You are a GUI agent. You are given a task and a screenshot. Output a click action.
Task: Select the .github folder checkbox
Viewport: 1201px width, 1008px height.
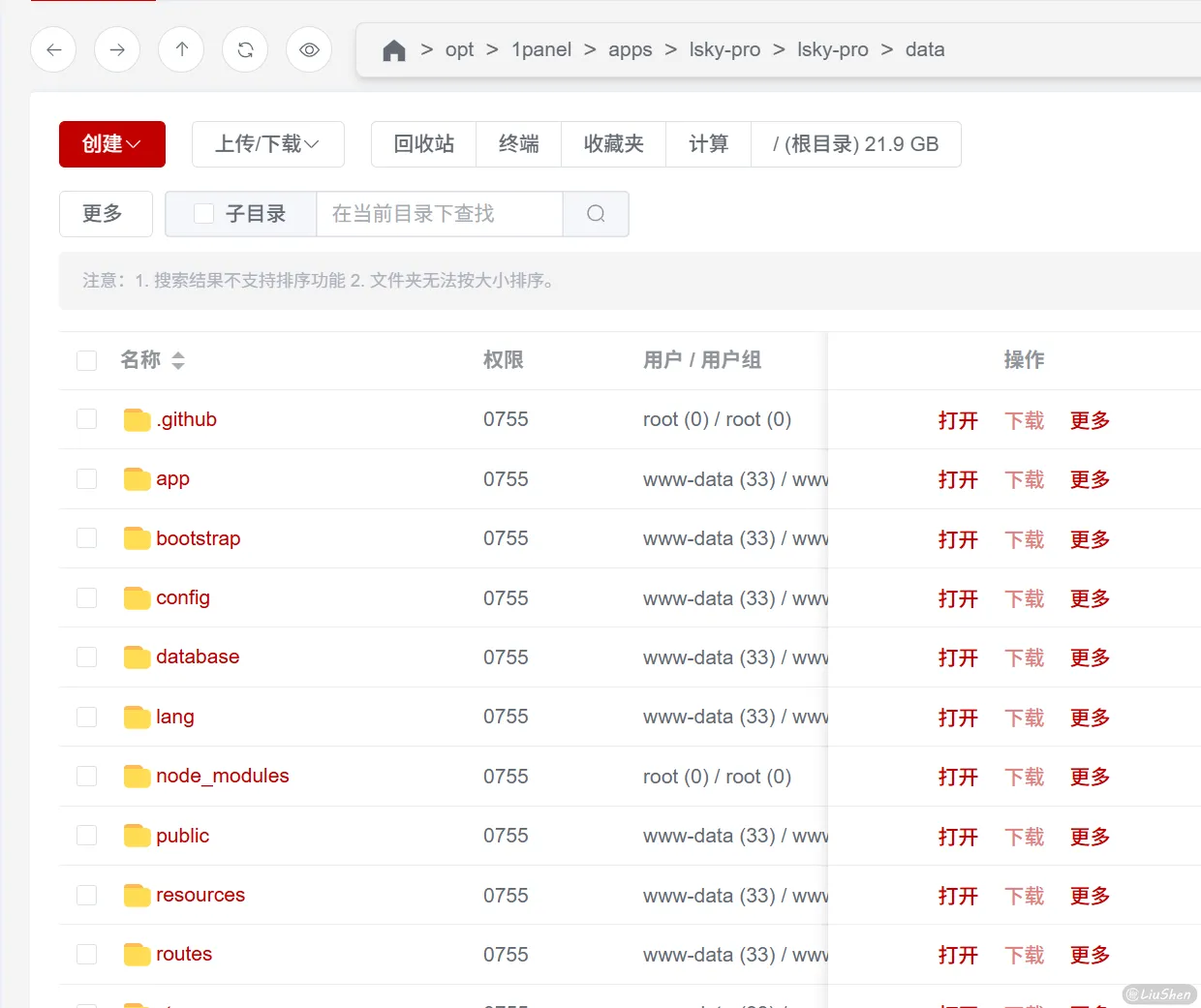[x=87, y=419]
